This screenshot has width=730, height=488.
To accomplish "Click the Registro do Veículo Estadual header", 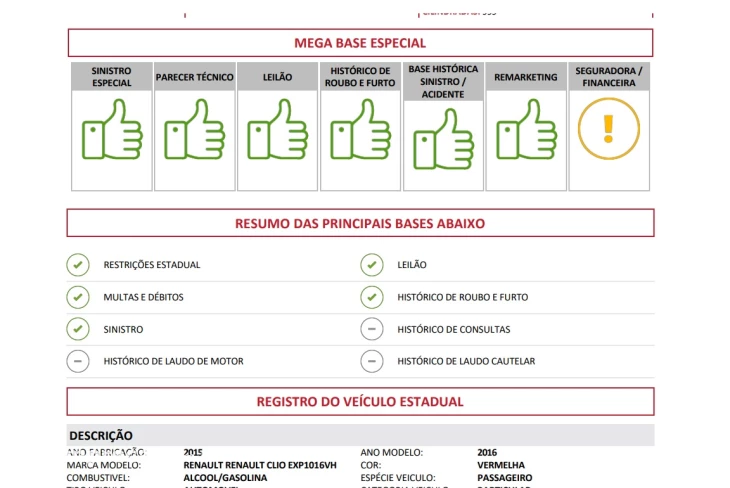I will tap(360, 401).
